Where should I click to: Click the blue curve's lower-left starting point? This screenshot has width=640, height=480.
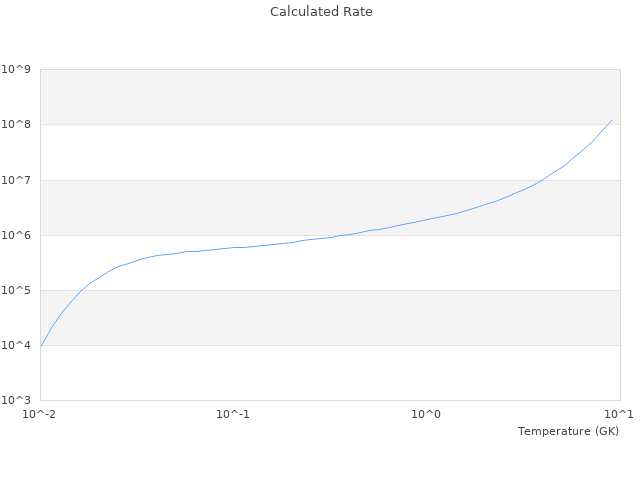[41, 346]
